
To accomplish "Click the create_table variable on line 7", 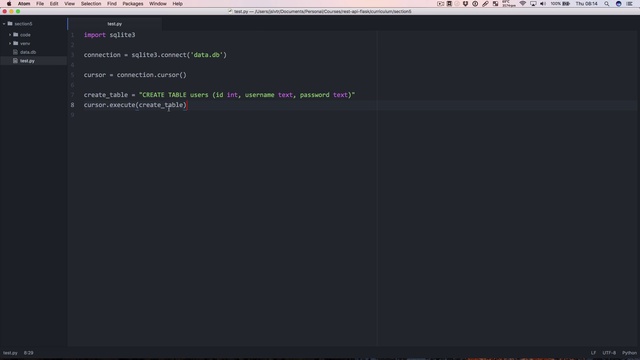I will pos(106,95).
